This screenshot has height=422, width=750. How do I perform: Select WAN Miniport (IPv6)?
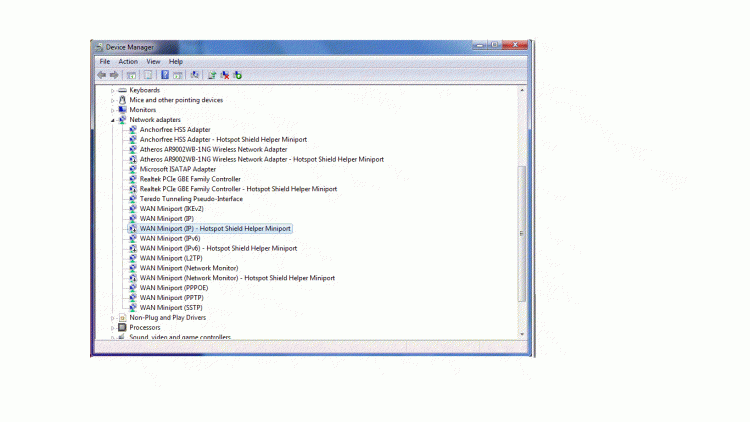[170, 238]
